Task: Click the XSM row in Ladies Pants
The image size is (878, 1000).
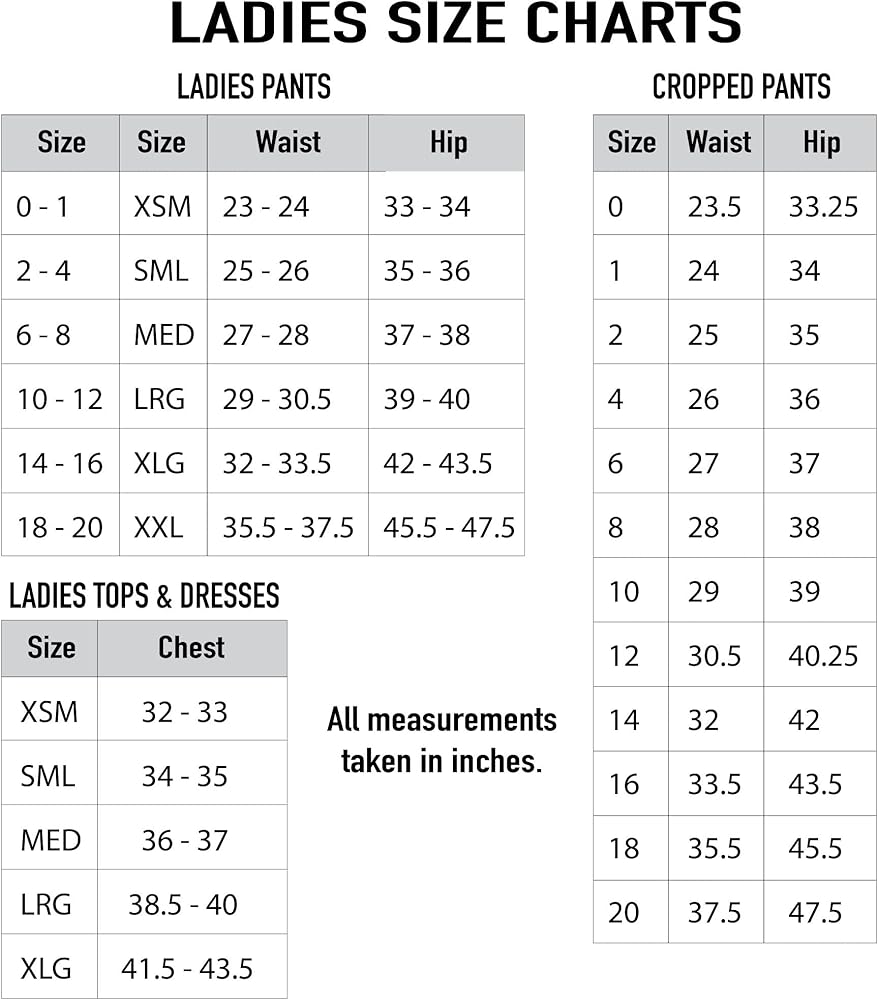Action: coord(162,207)
